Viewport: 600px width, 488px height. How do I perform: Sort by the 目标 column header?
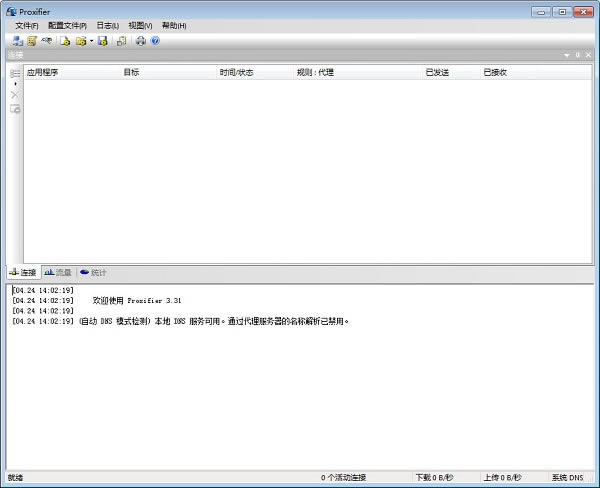point(168,72)
